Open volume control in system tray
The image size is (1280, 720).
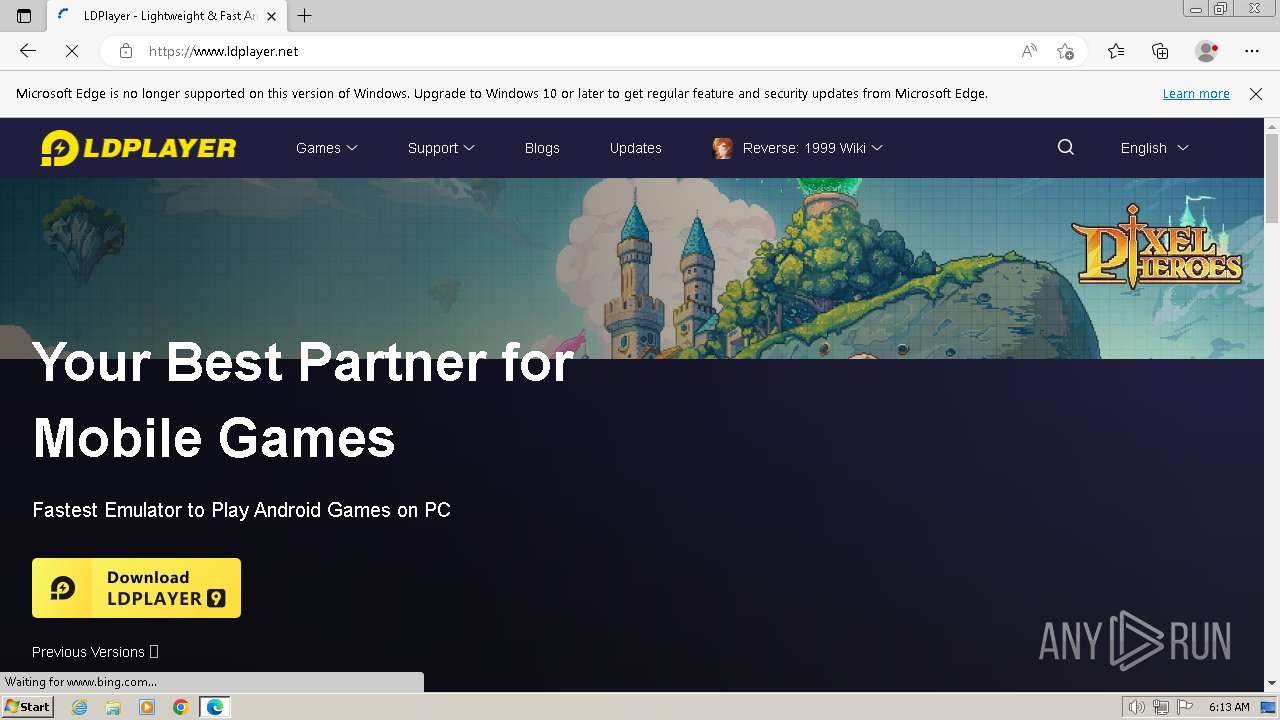point(1137,707)
